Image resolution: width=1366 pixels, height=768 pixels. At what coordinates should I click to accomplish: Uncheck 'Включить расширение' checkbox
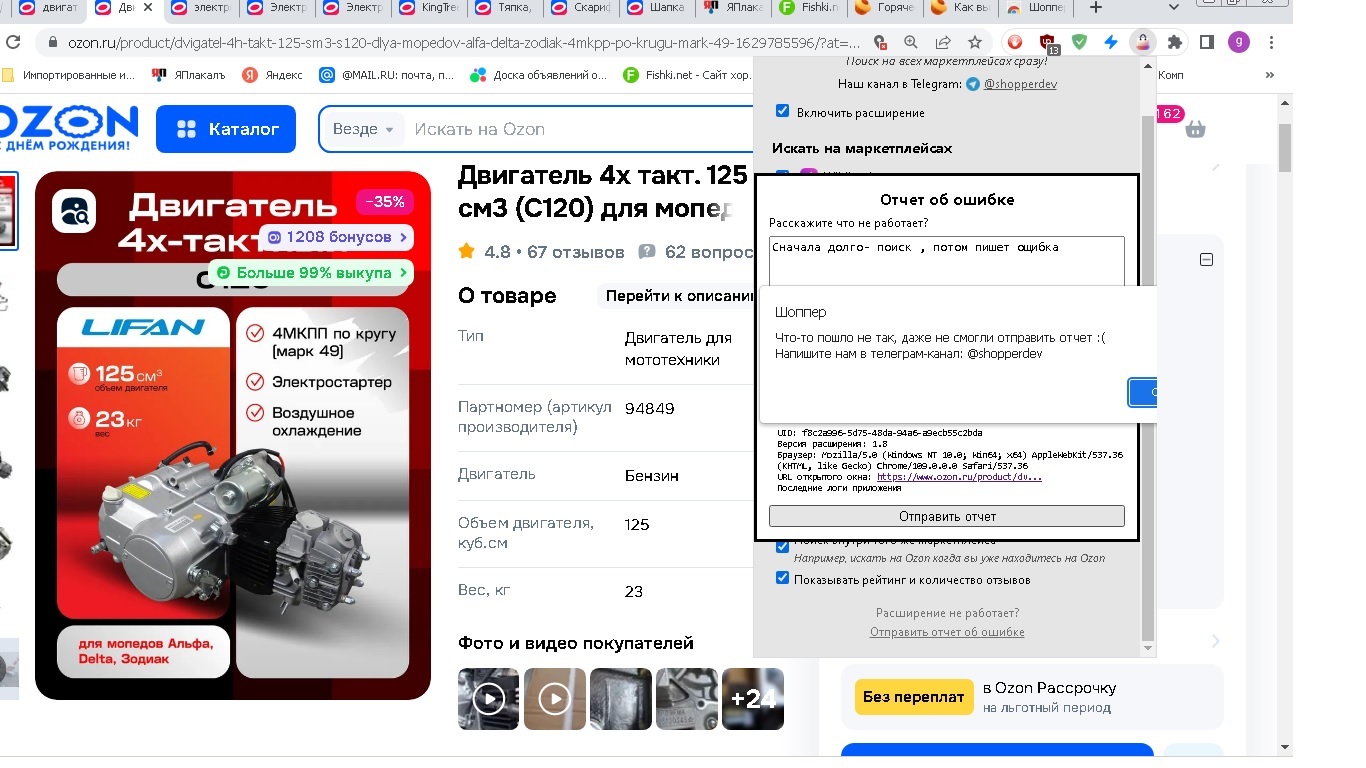pos(783,111)
